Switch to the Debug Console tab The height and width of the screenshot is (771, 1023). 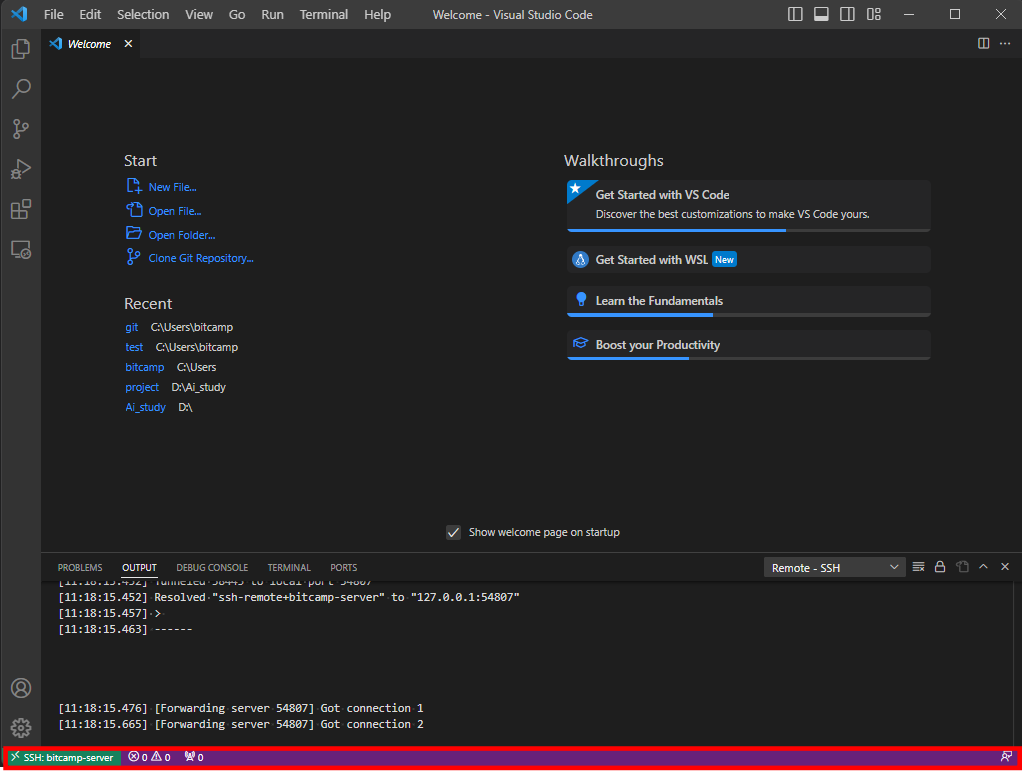pos(212,567)
